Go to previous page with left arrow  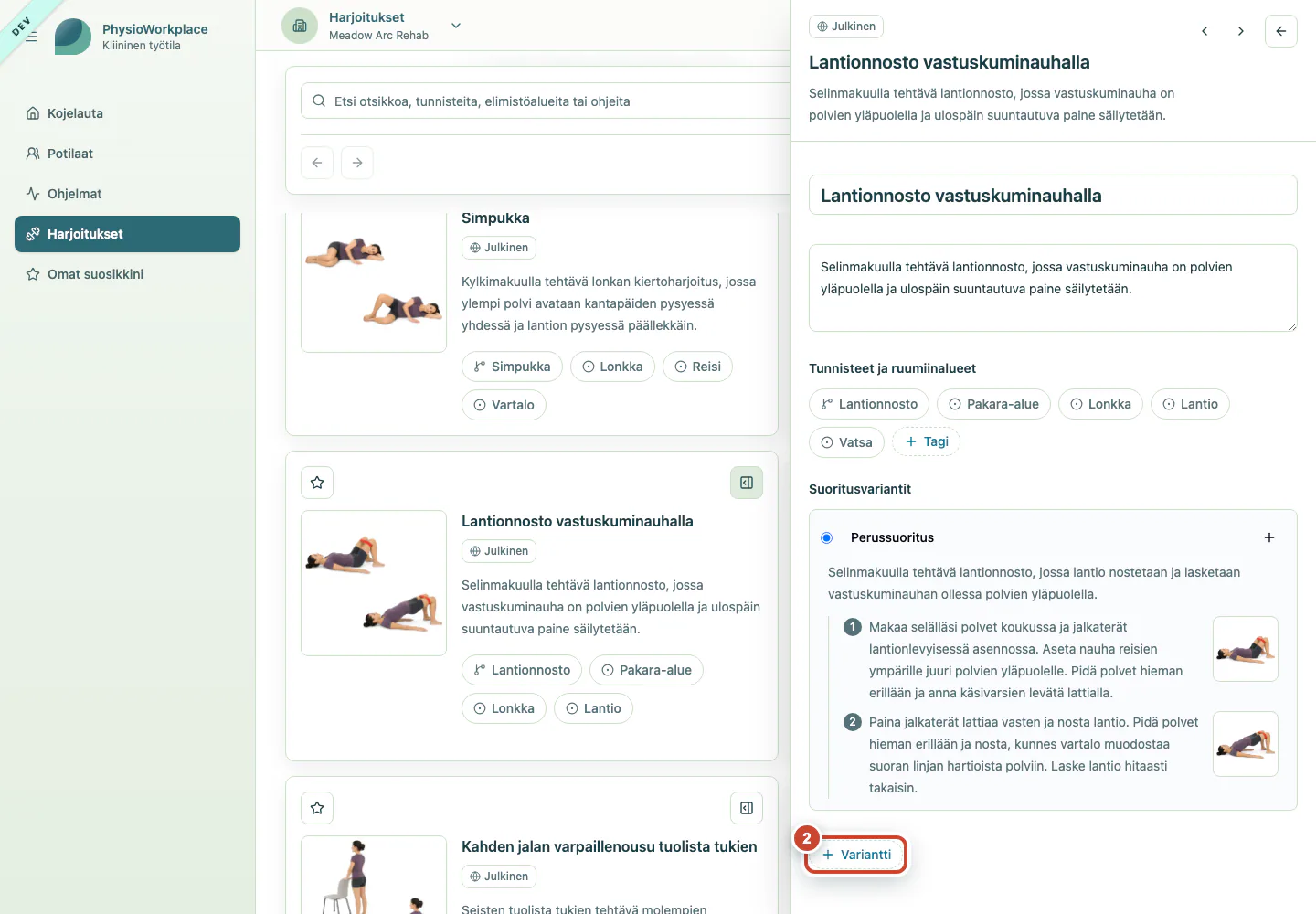[x=317, y=163]
